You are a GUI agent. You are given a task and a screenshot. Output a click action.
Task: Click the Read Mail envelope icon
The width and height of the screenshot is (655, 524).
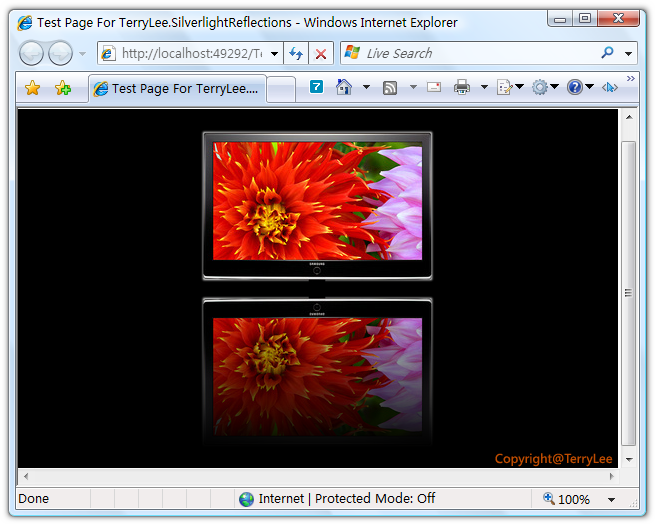[x=434, y=87]
